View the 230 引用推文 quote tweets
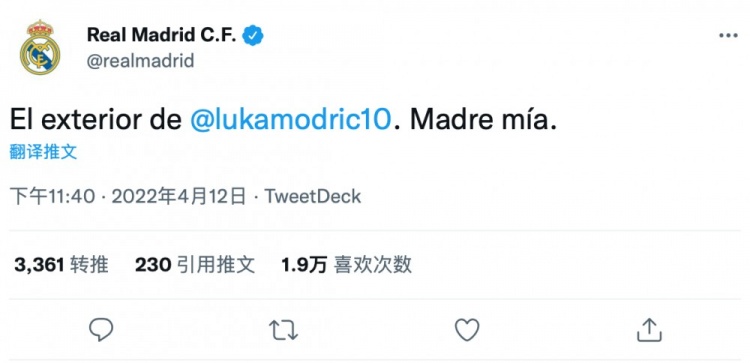750x363 pixels. (195, 264)
